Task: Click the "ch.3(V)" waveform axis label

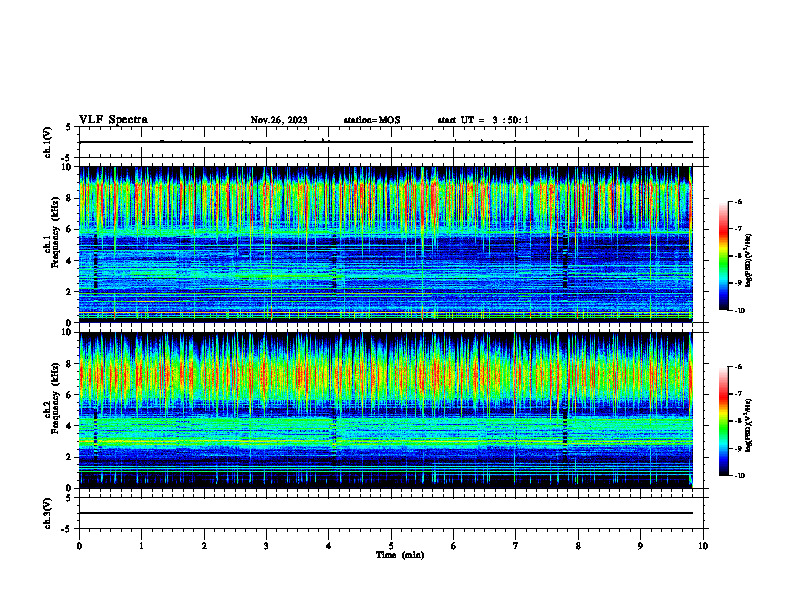Action: (x=47, y=514)
